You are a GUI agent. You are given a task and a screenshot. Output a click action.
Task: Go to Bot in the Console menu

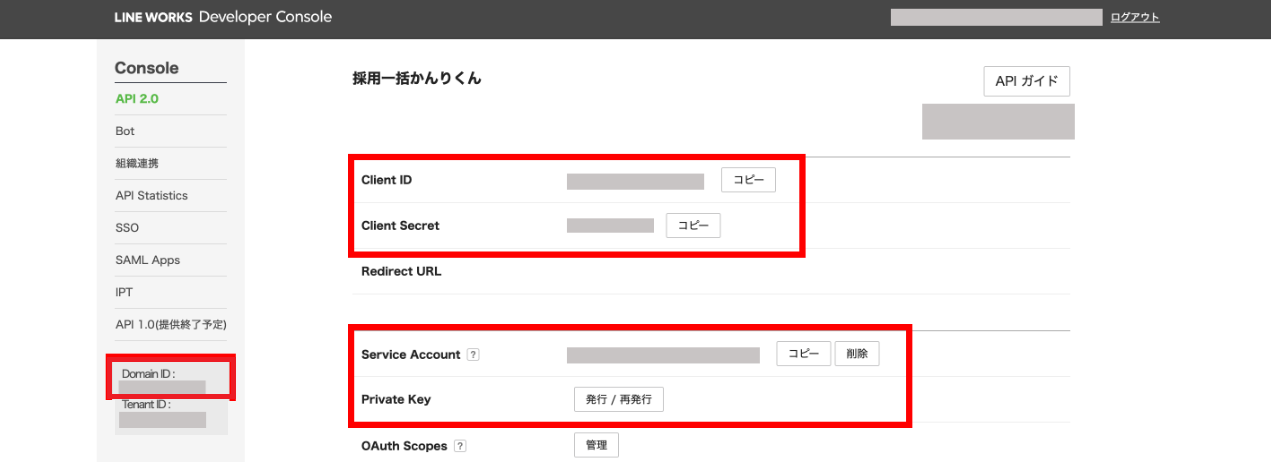coord(125,131)
